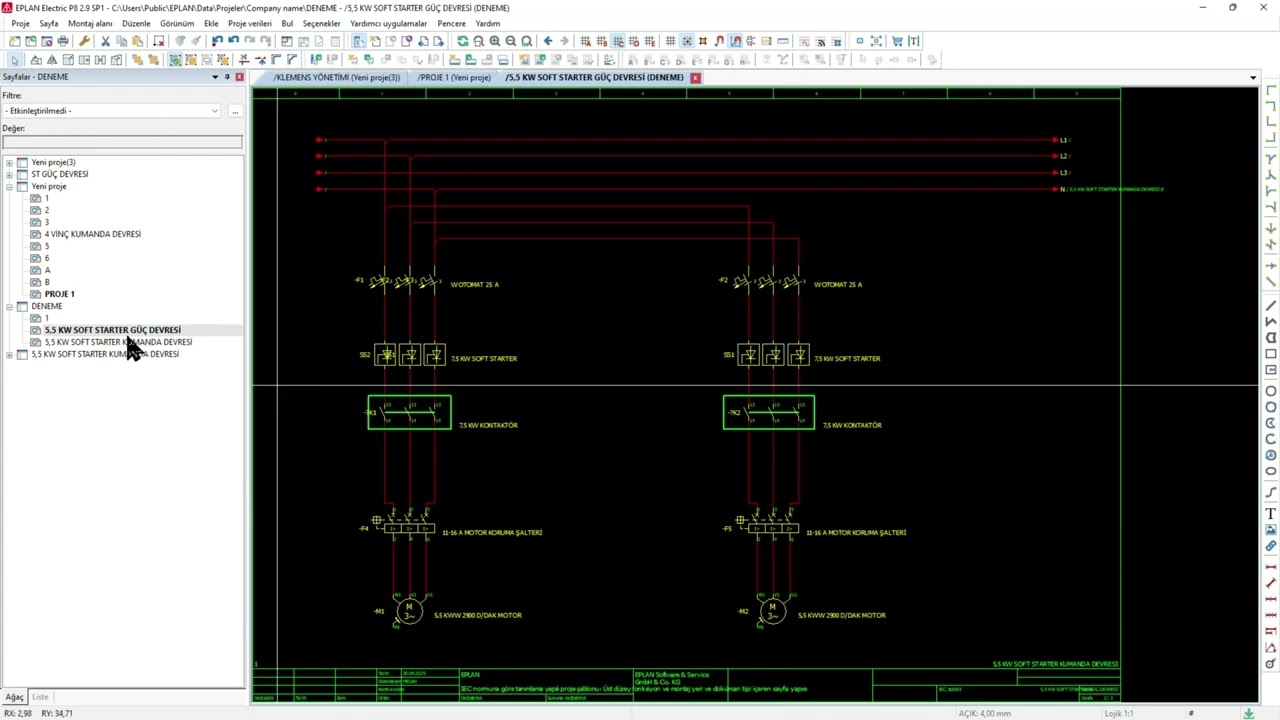The width and height of the screenshot is (1280, 720).
Task: Click the Paste clipboard icon
Action: tap(137, 41)
